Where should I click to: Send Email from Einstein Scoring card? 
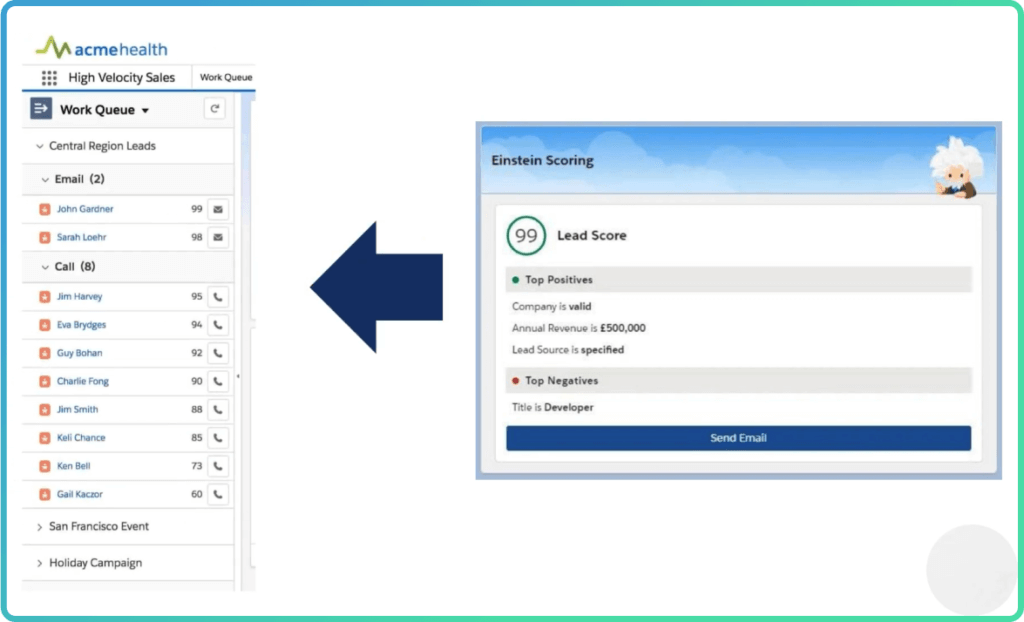[x=738, y=438]
